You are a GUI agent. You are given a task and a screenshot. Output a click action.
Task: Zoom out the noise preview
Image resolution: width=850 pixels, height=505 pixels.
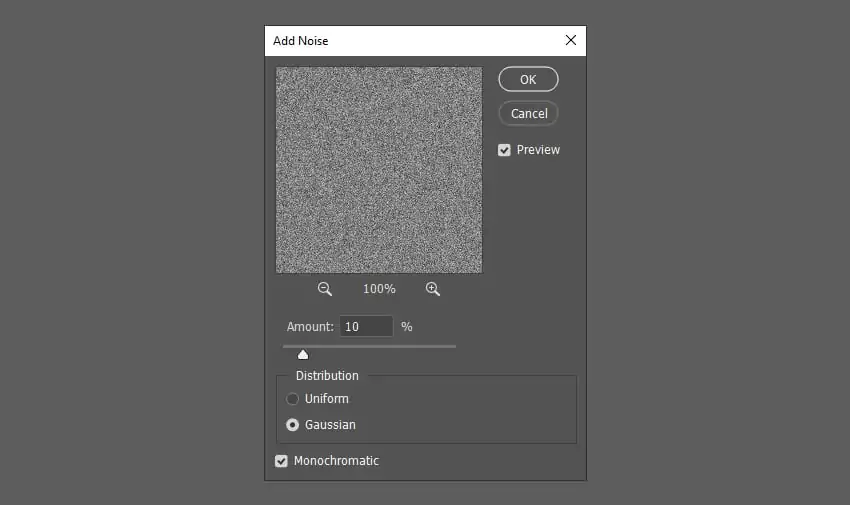(325, 289)
